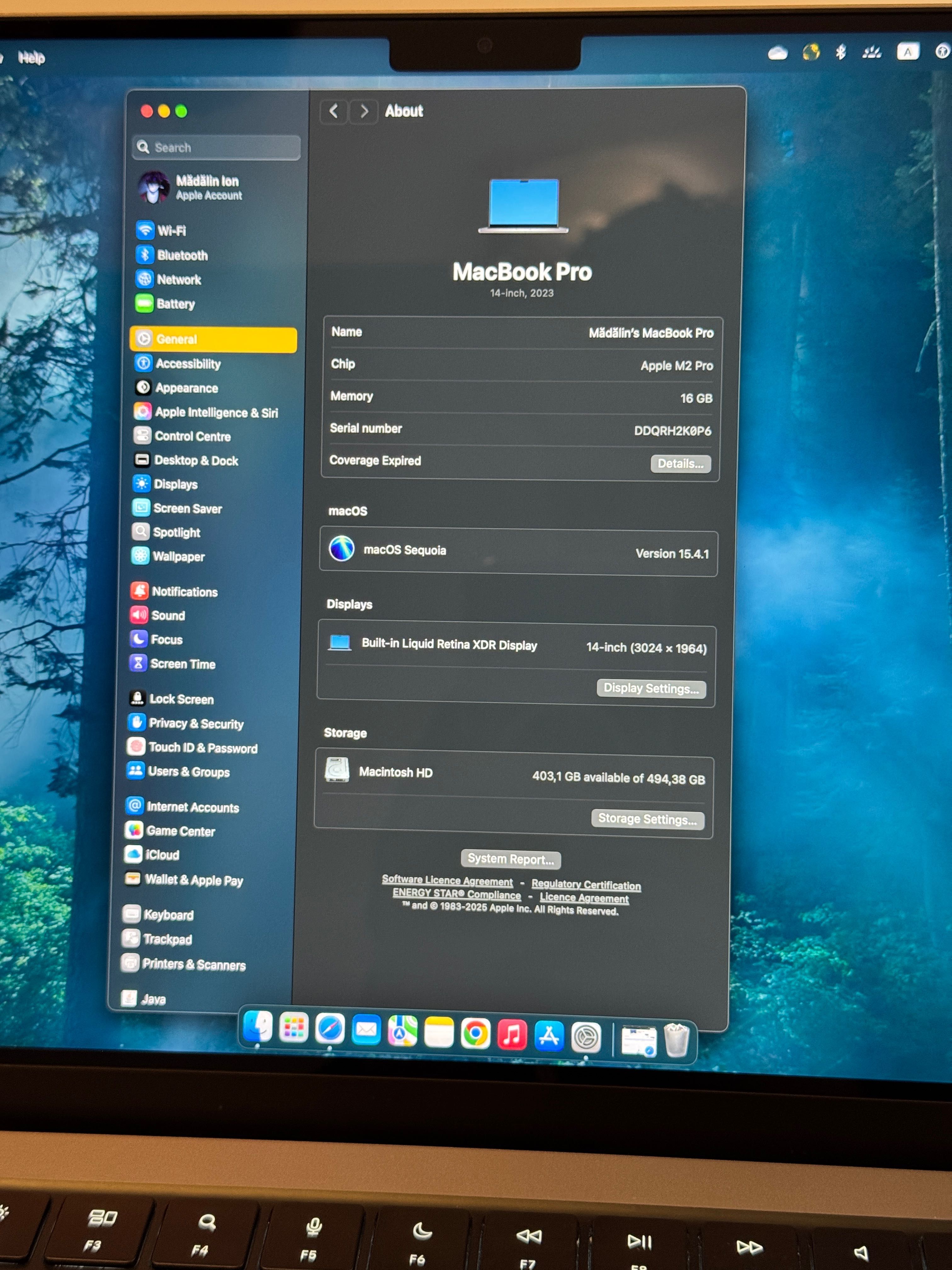Screen dimensions: 952x1270
Task: Select Control Centre in sidebar
Action: (x=183, y=436)
